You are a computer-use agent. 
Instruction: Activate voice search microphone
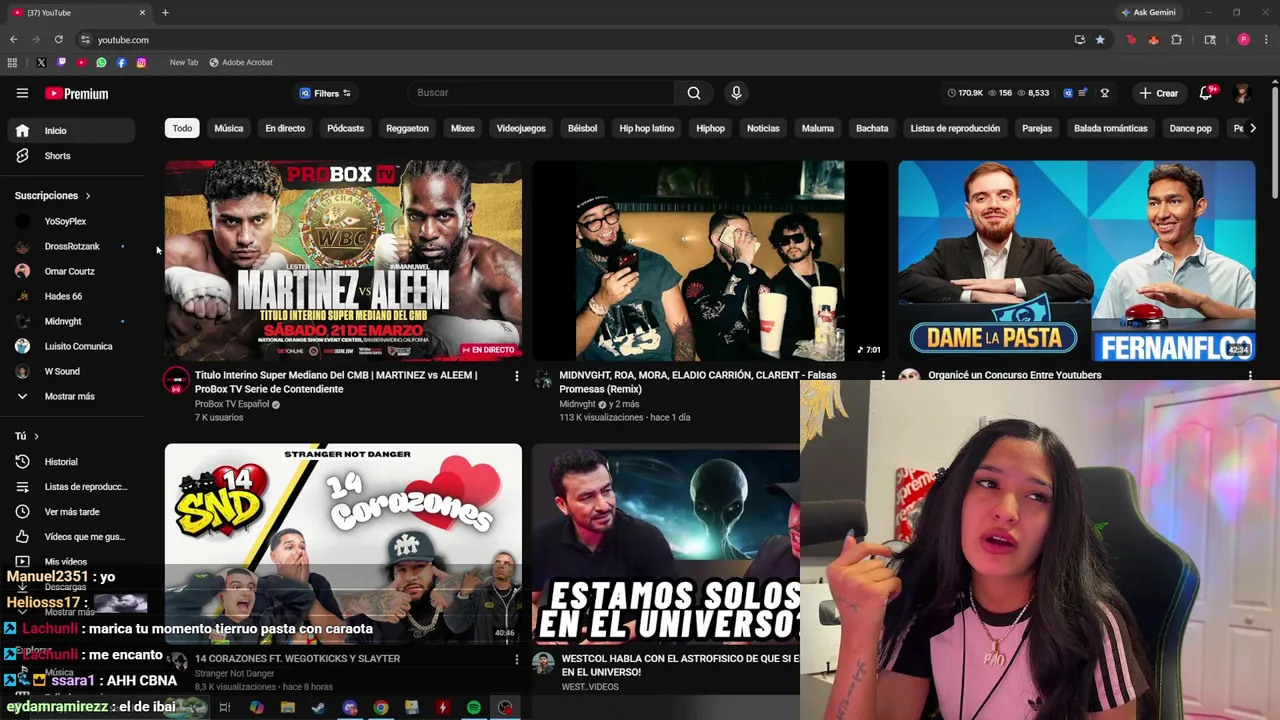click(x=736, y=93)
